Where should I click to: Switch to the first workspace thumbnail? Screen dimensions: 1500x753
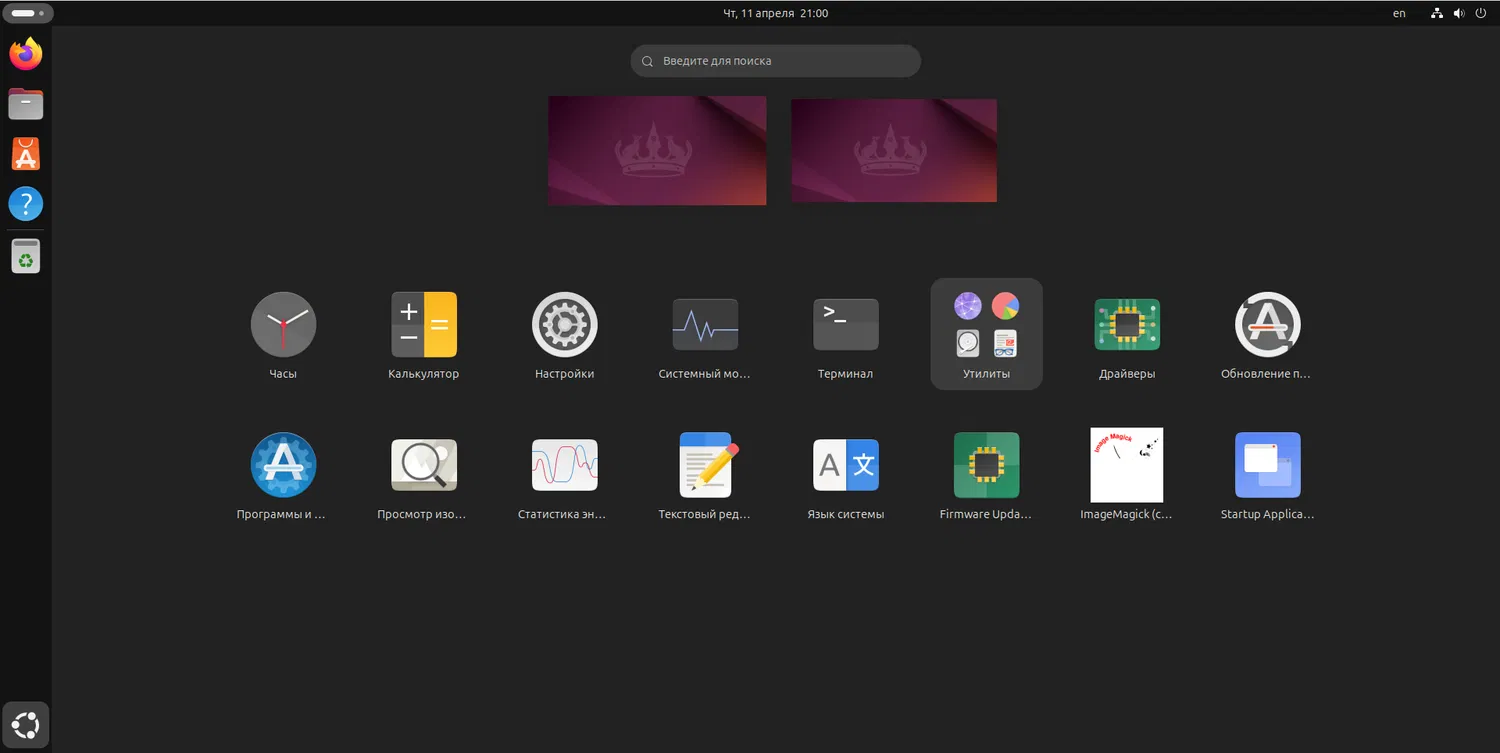[657, 150]
